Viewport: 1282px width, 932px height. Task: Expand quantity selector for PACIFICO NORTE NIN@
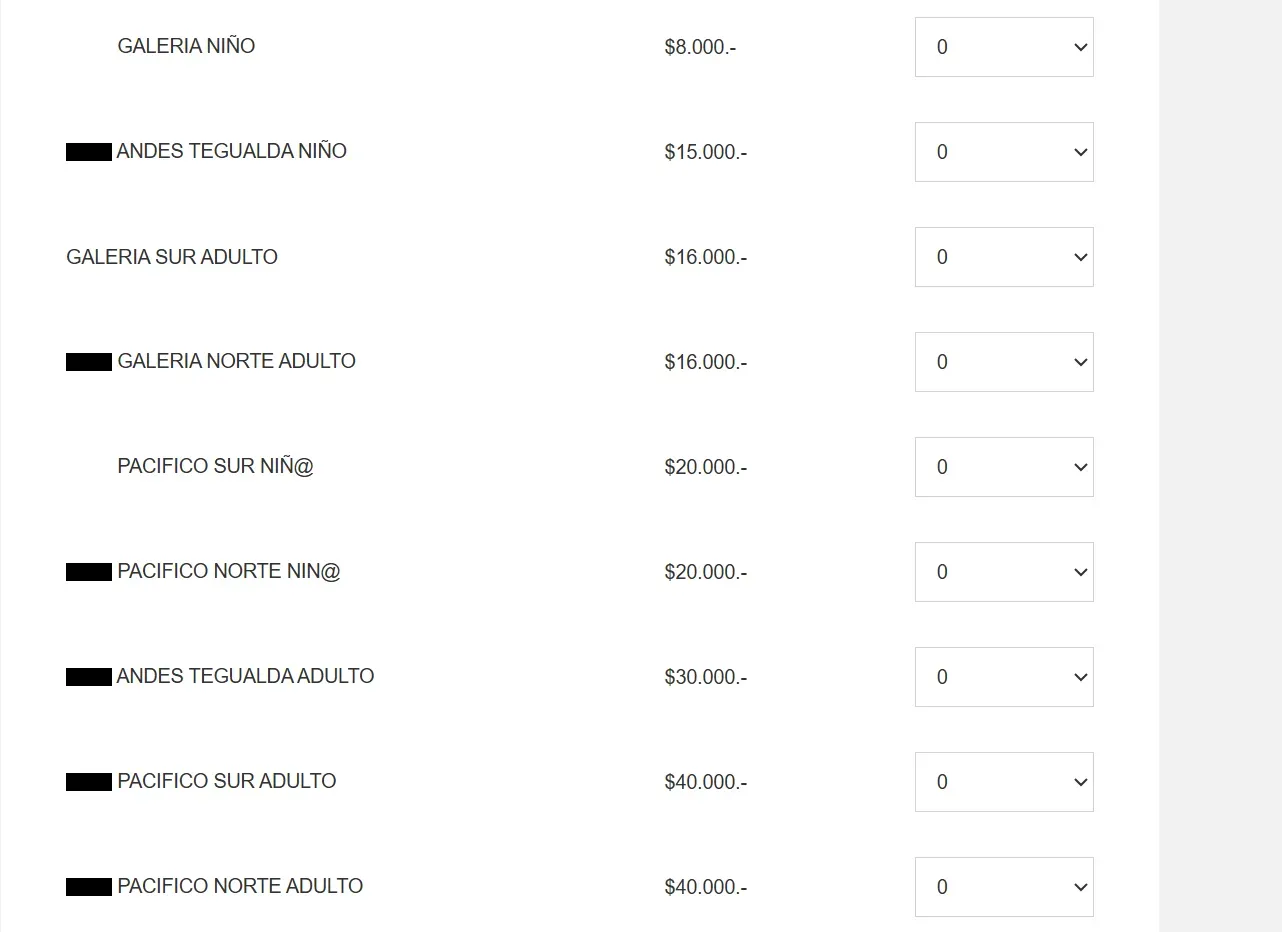pyautogui.click(x=1003, y=572)
